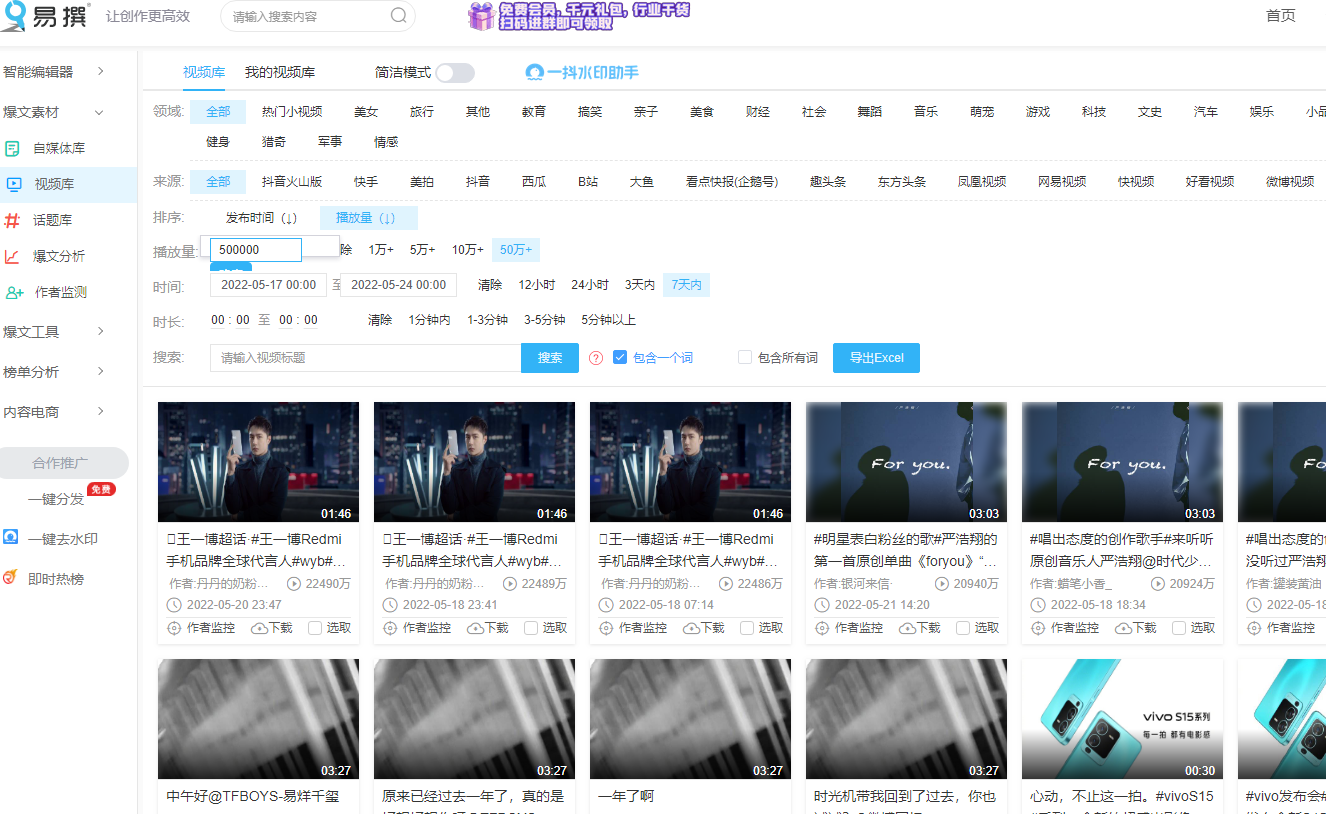Screen dimensions: 1326x814
Task: Open the 话题库 hash icon
Action: coord(13,220)
